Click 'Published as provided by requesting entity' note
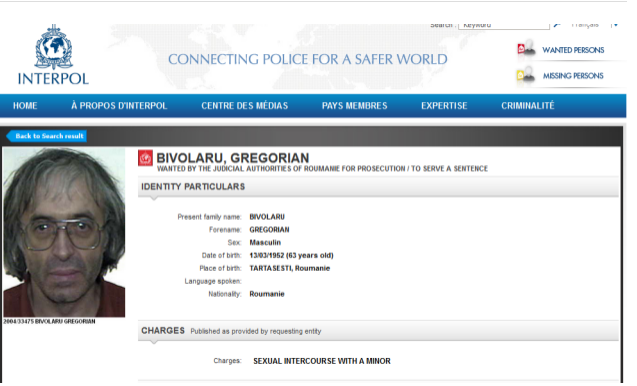 (256, 332)
